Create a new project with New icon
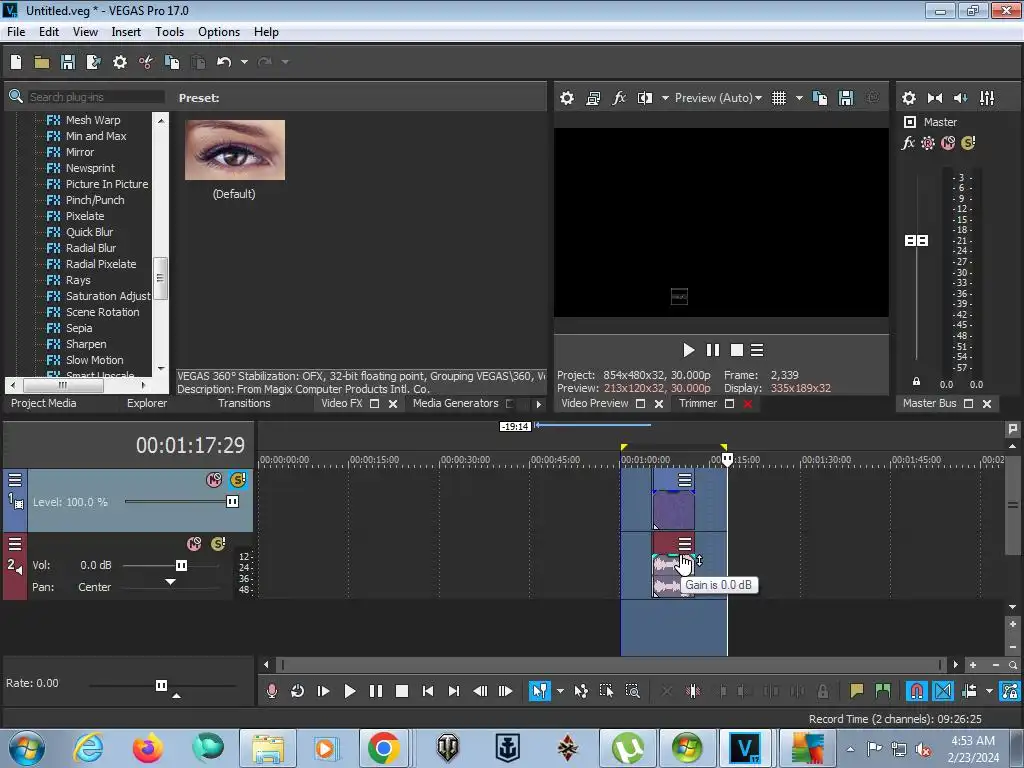Image resolution: width=1024 pixels, height=768 pixels. click(x=16, y=62)
